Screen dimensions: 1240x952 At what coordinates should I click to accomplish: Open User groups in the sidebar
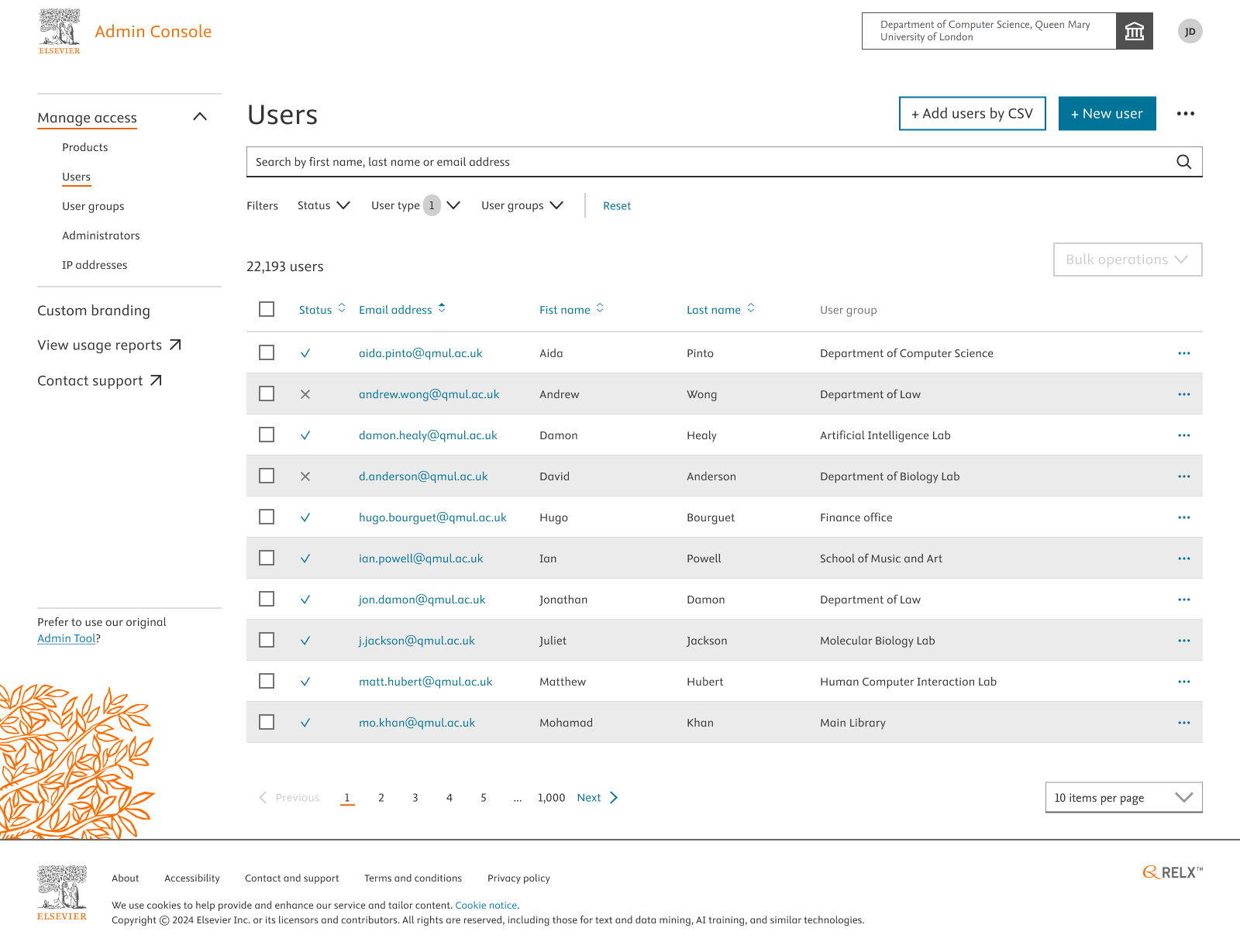coord(93,206)
